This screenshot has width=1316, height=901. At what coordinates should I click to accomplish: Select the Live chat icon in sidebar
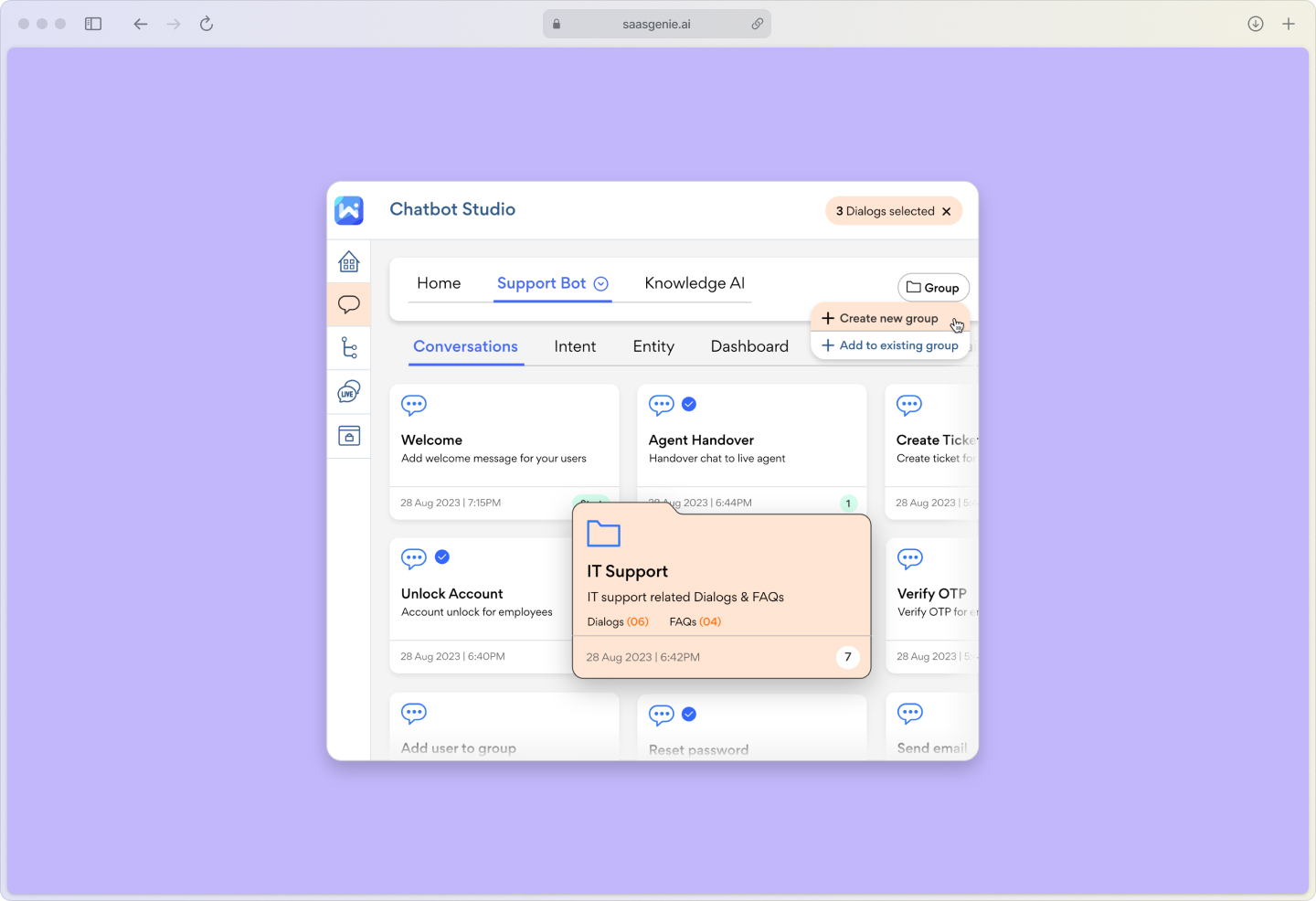[348, 391]
